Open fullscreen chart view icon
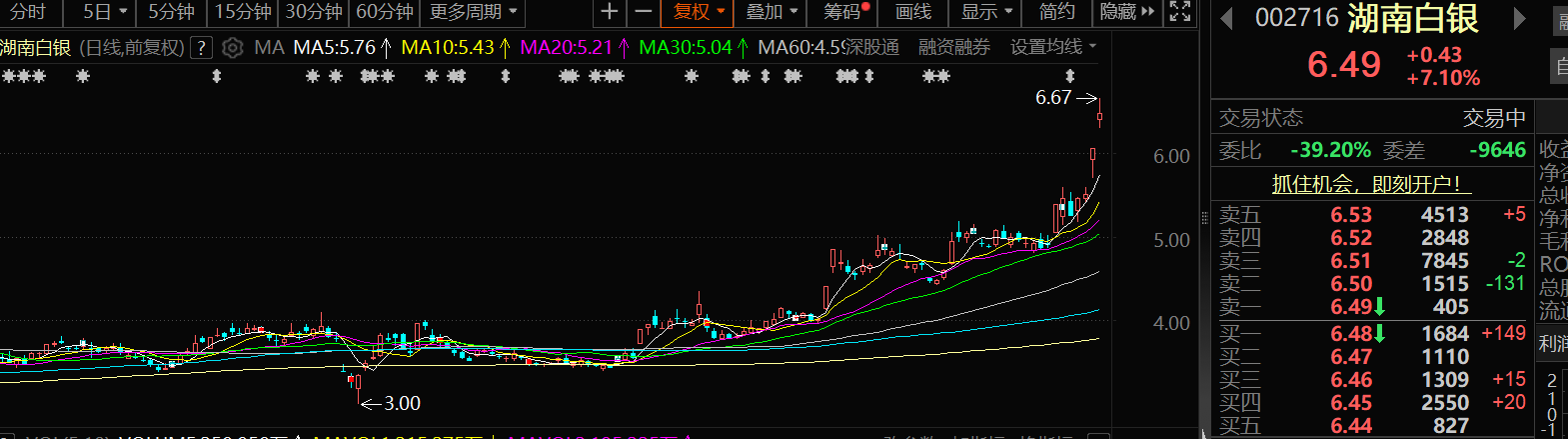Image resolution: width=1568 pixels, height=439 pixels. click(x=1180, y=12)
